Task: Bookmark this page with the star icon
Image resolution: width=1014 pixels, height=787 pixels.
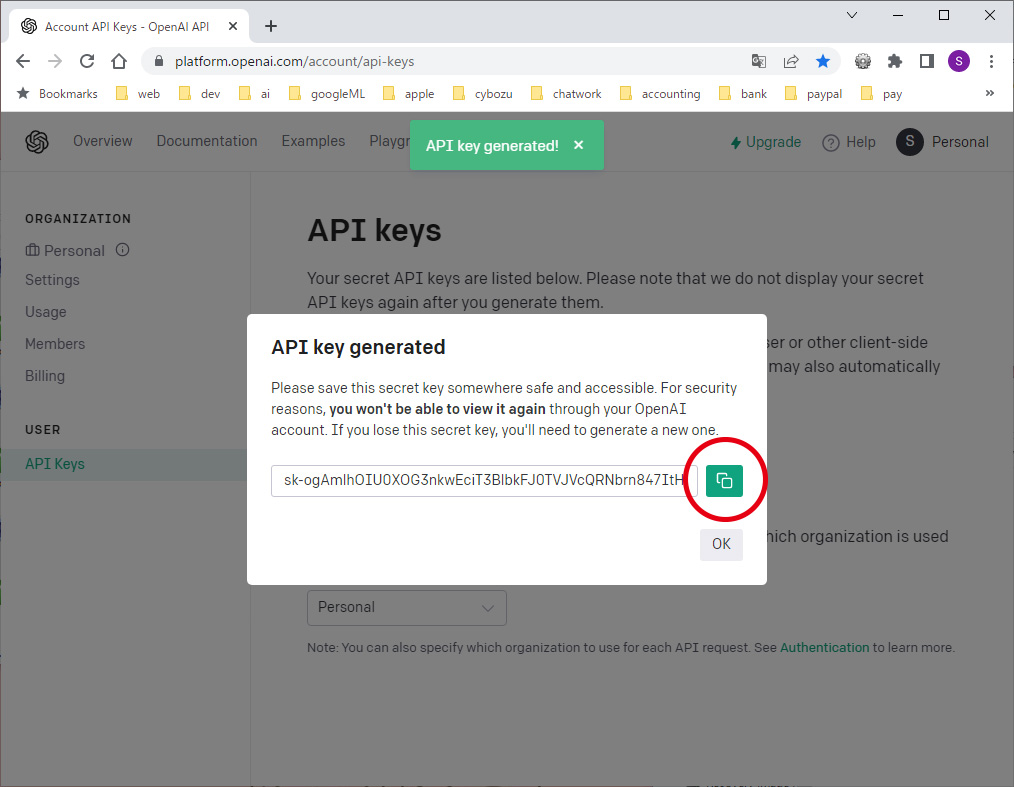Action: coord(823,61)
